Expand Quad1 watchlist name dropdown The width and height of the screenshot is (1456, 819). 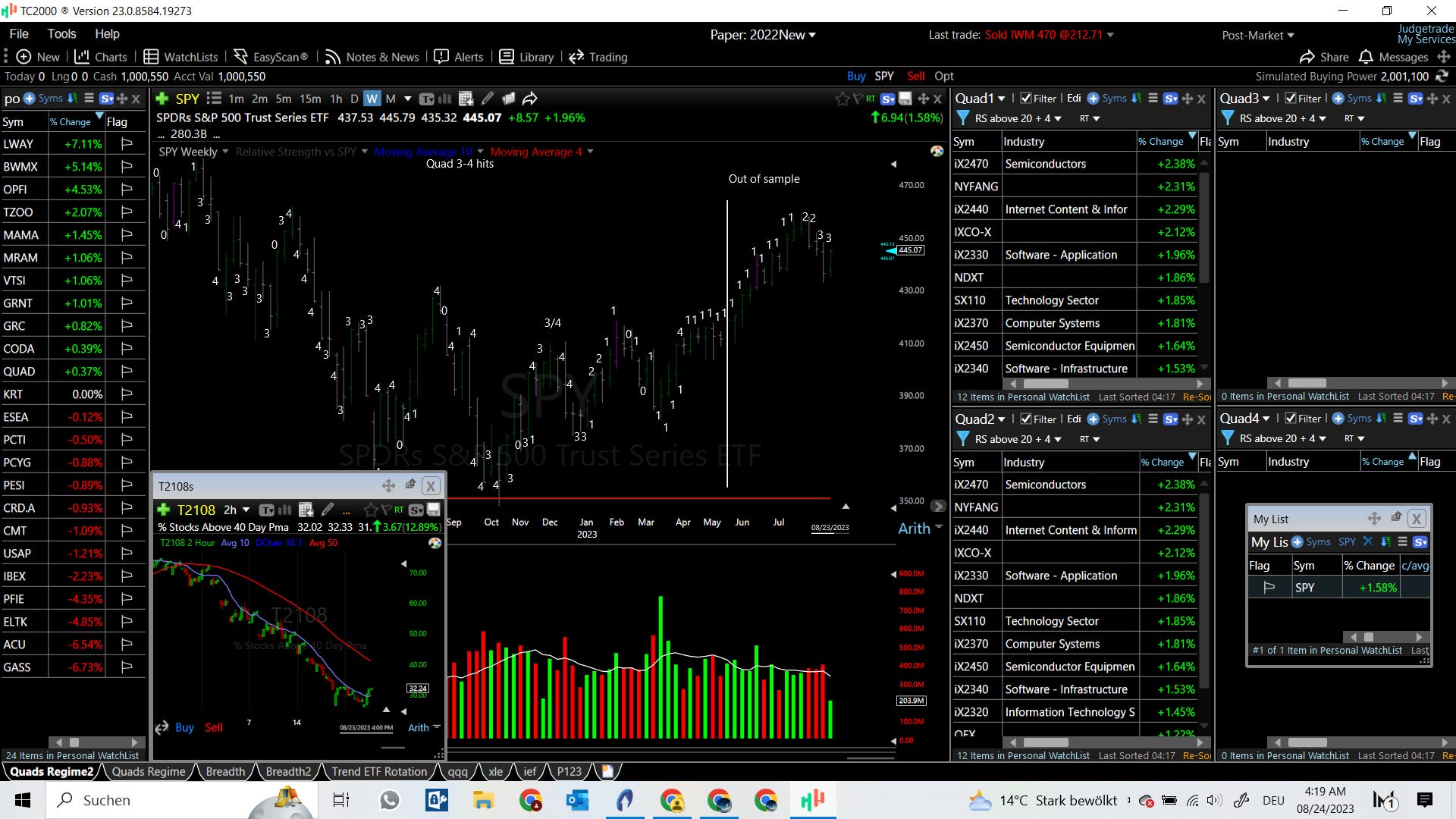point(1001,99)
